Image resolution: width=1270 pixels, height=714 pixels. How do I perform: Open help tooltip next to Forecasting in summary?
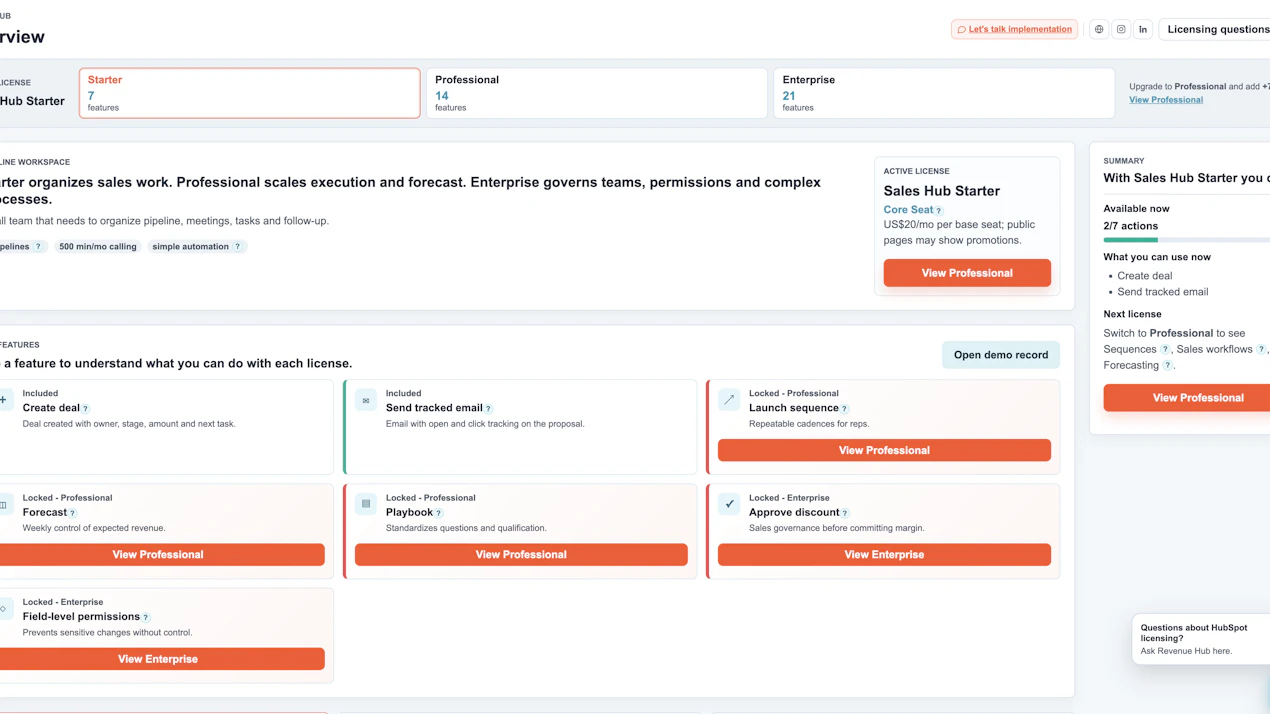[x=1167, y=366]
